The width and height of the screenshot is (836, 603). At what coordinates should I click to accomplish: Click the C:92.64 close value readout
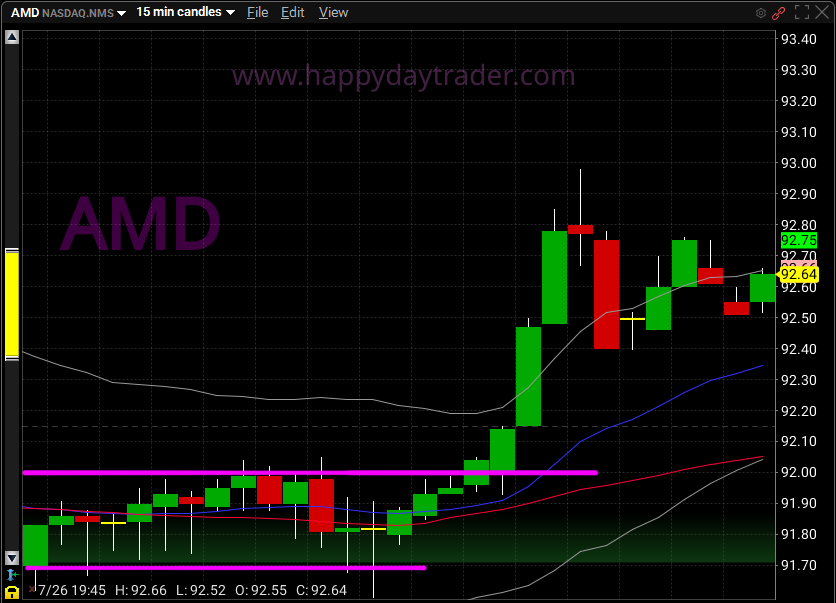click(x=321, y=590)
